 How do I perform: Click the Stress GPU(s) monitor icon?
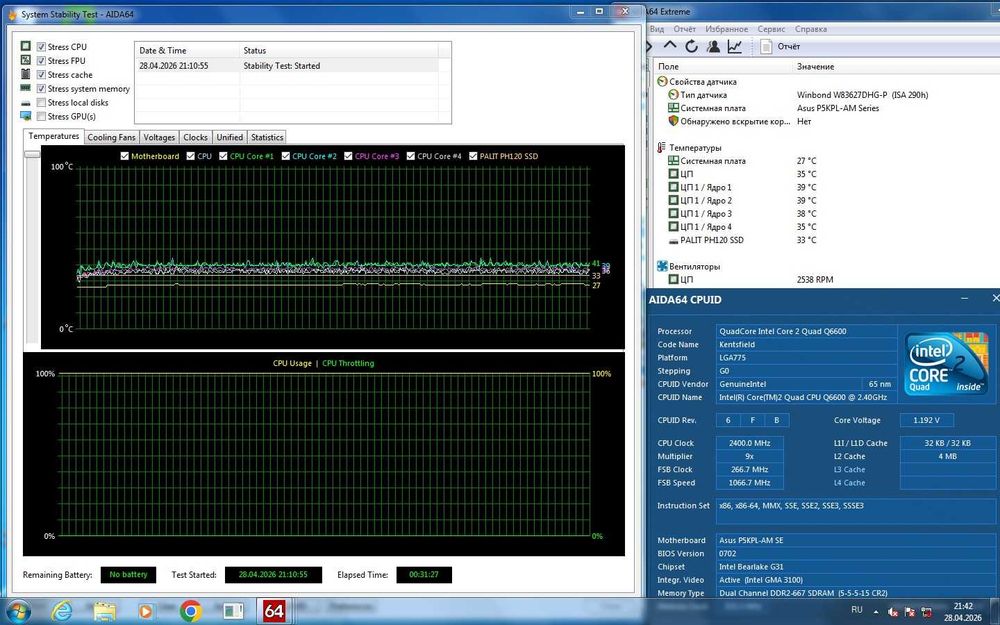coord(26,116)
